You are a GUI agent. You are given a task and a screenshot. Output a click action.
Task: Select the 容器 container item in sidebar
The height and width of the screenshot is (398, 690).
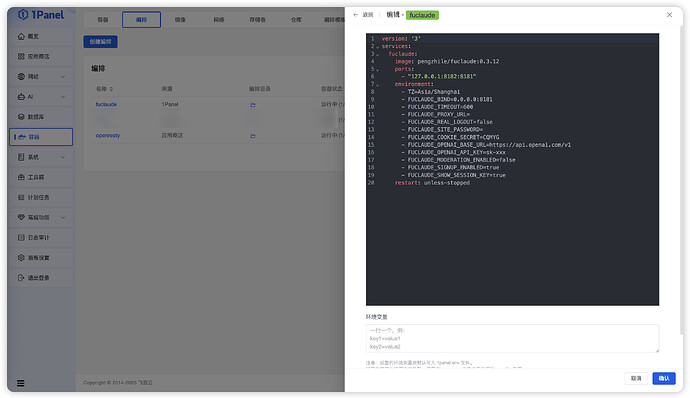click(x=41, y=137)
